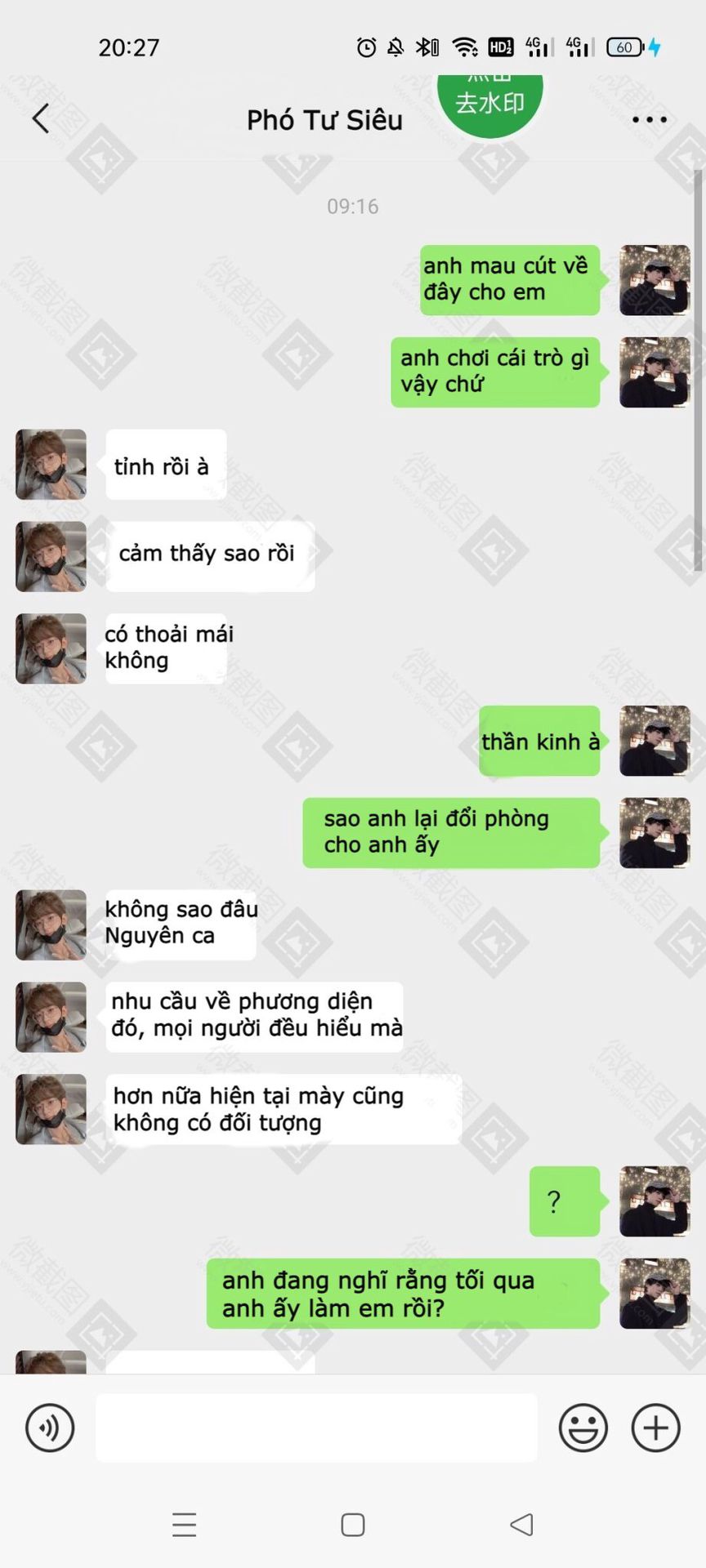Screen dimensions: 706x1568
Task: Tap own avatar beside 'thần kinh à'
Action: coord(655,741)
